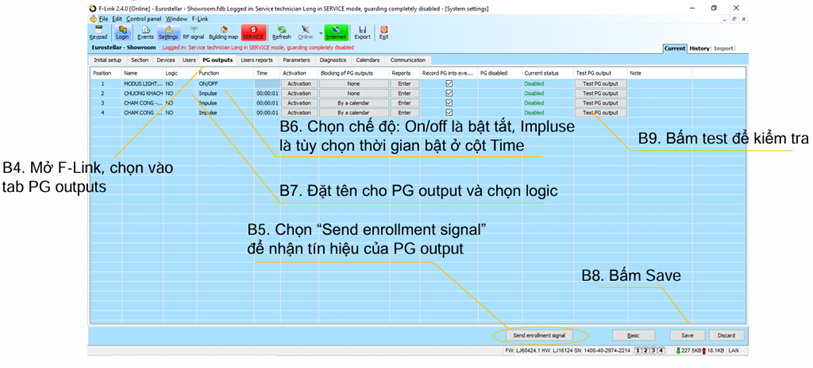Select name cell MODUS LIGHT
The width and height of the screenshot is (813, 368).
coord(143,83)
